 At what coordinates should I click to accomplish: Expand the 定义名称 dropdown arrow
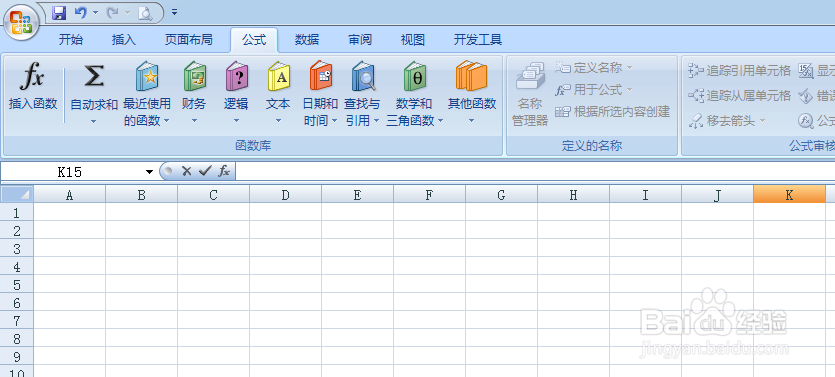point(629,68)
